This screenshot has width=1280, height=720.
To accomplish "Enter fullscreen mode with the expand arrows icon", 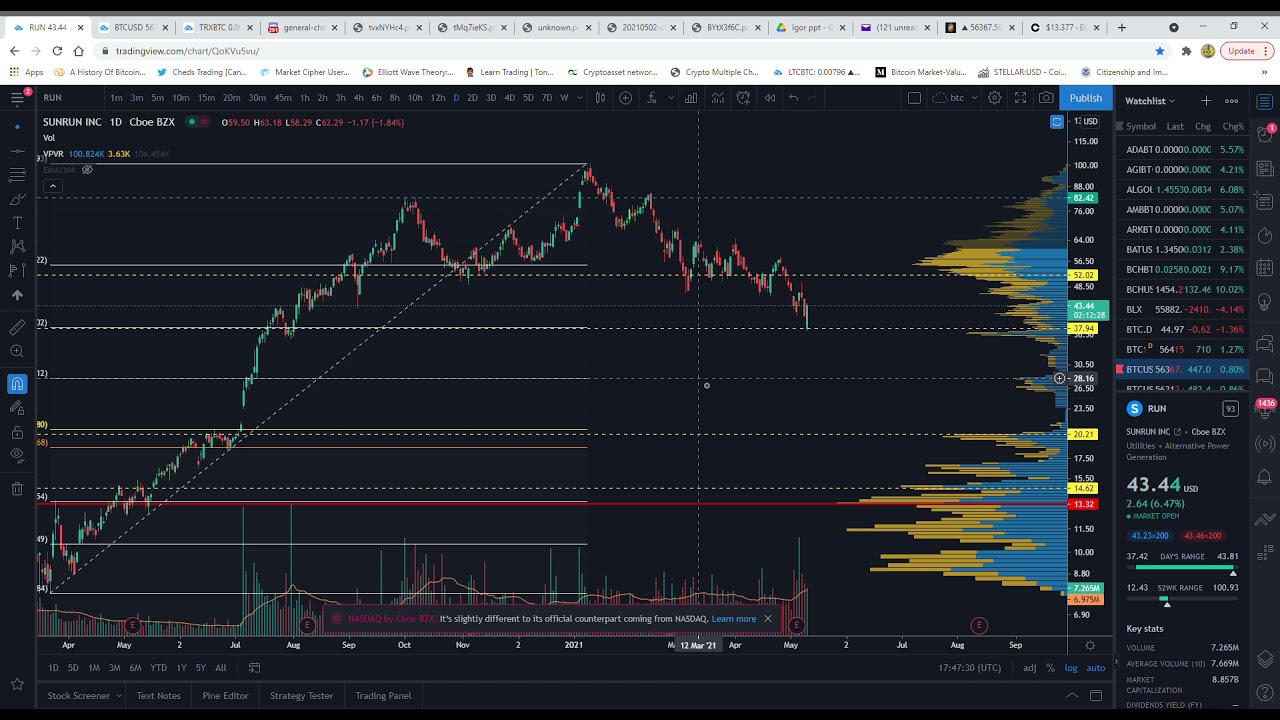I will 1021,98.
